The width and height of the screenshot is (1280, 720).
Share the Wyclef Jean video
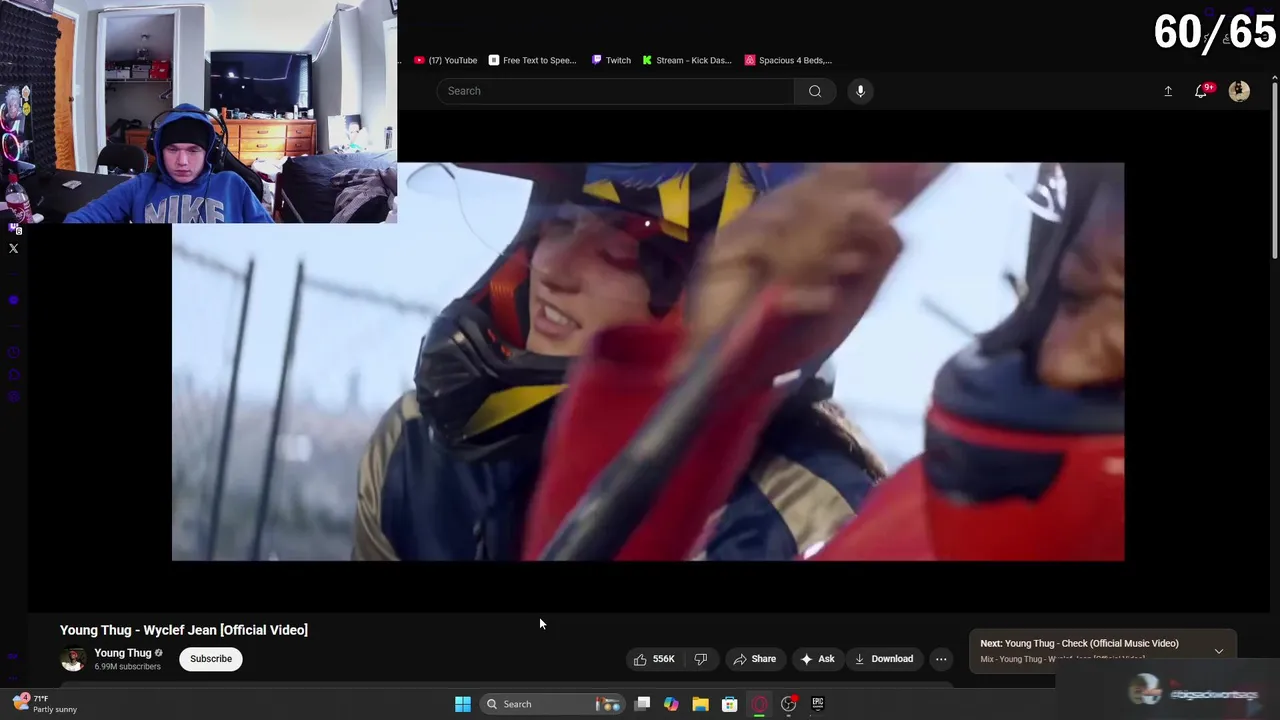[x=755, y=659]
